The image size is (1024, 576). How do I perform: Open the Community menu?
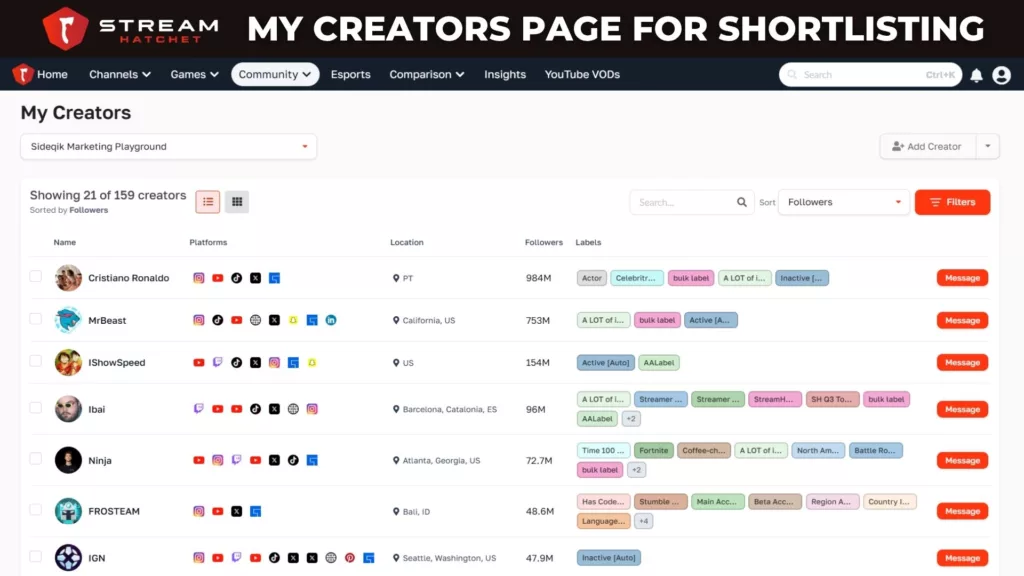pos(274,74)
